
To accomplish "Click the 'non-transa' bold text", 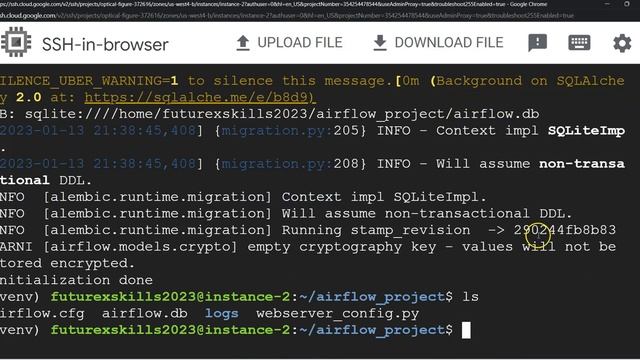I will pyautogui.click(x=582, y=164).
